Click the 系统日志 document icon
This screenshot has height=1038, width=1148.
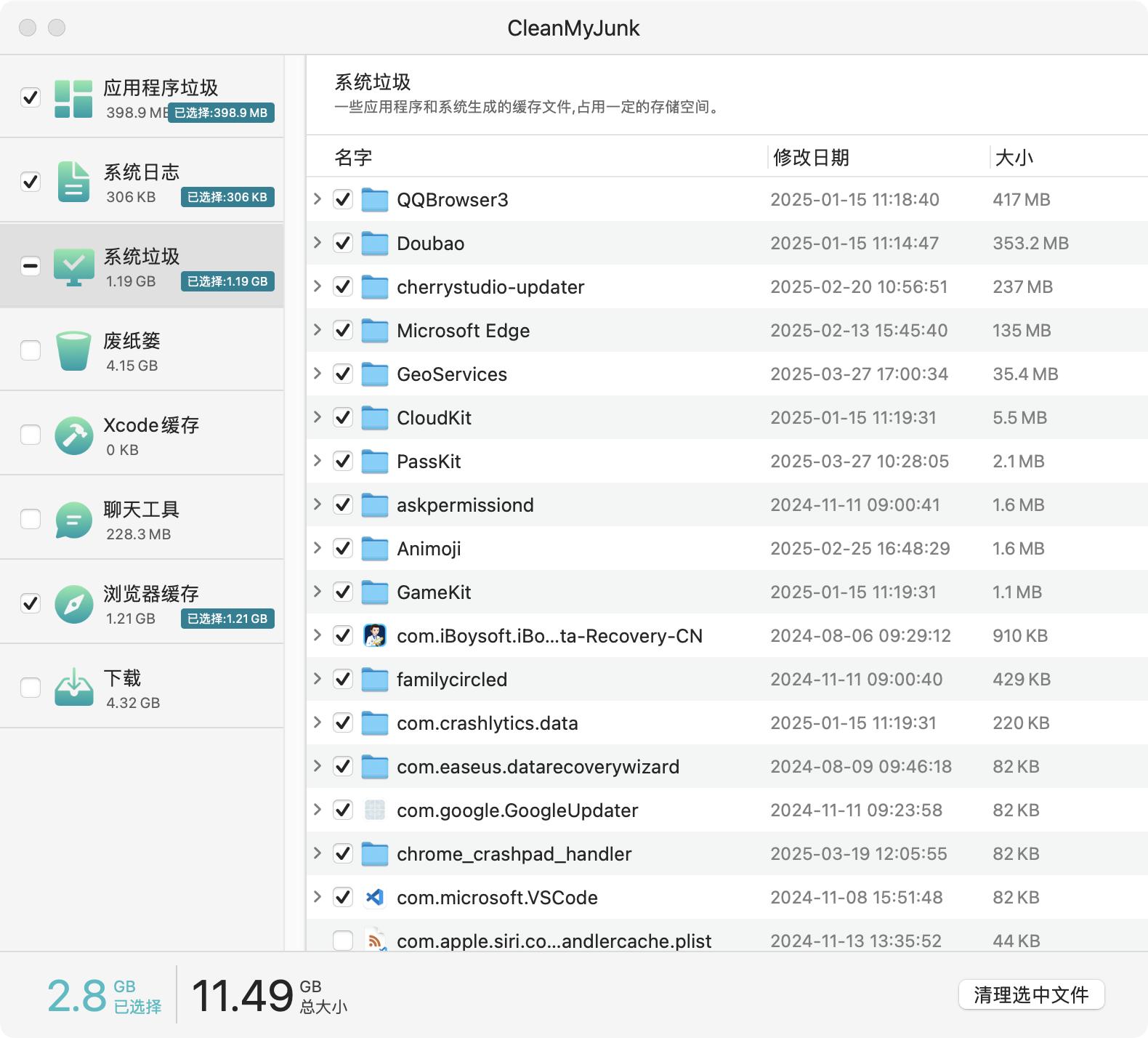[73, 182]
